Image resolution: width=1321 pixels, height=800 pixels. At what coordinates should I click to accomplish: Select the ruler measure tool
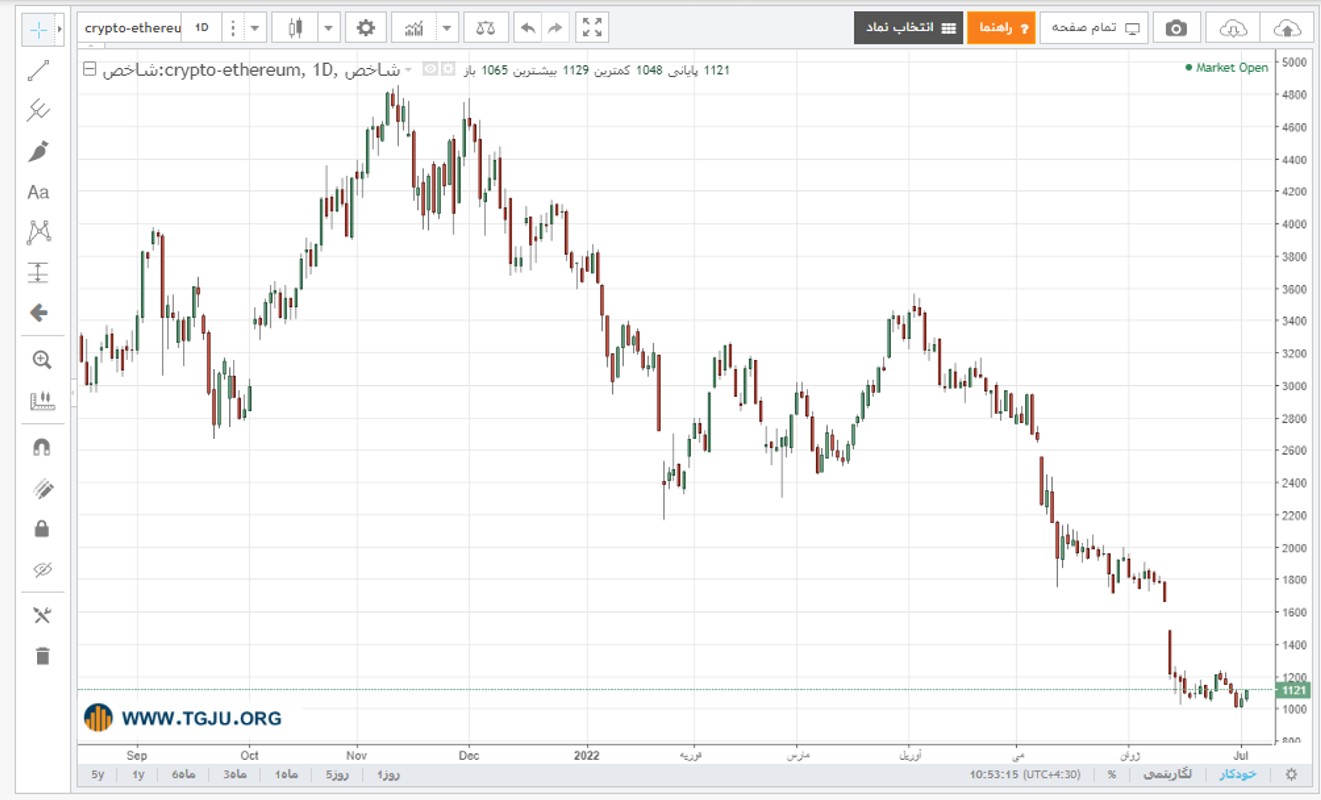[x=41, y=401]
